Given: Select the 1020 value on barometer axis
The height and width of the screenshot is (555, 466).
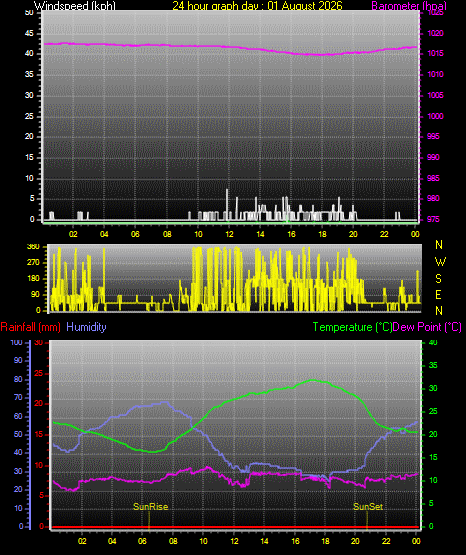Looking at the screenshot, I should click(436, 34).
